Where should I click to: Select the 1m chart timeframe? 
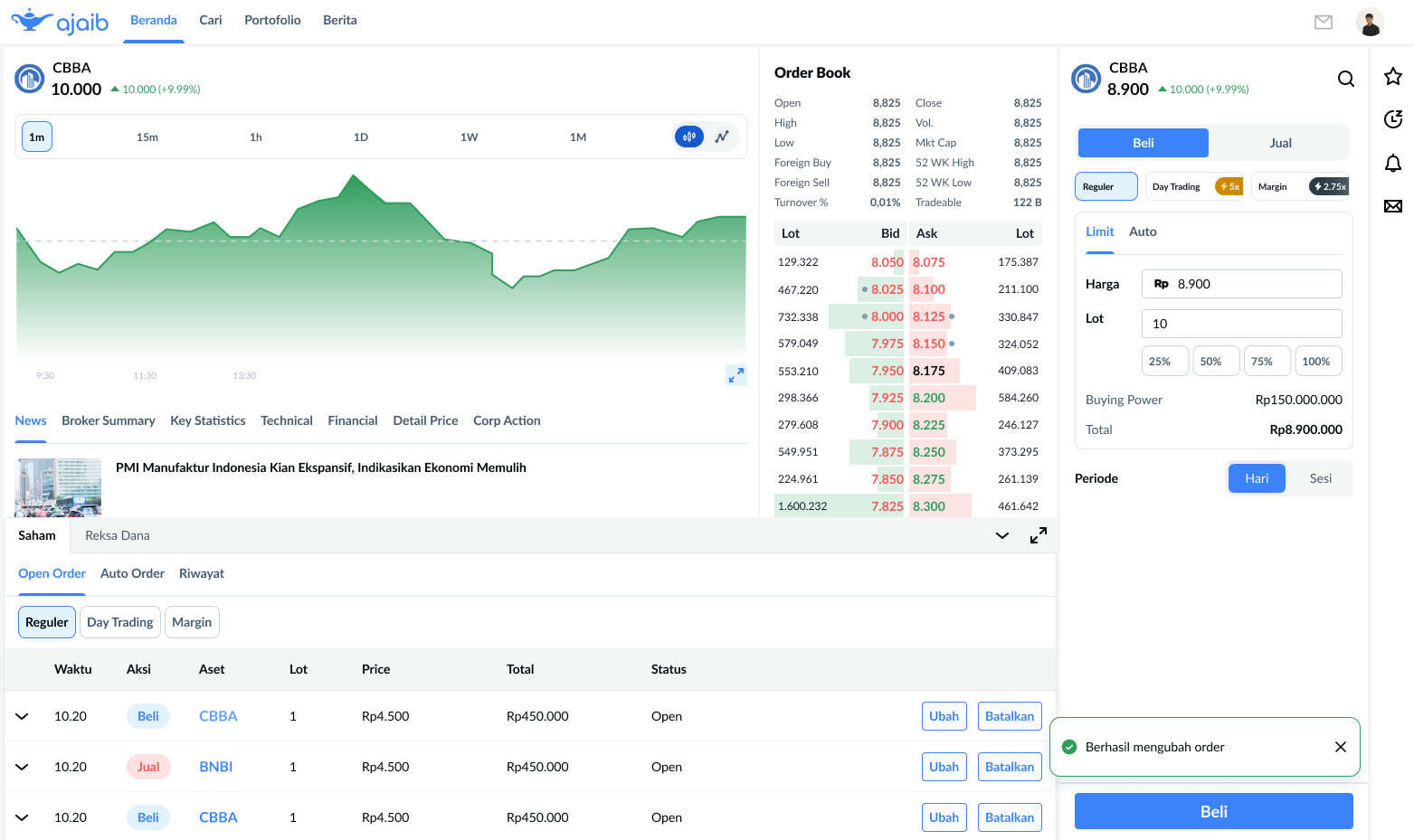click(x=37, y=137)
